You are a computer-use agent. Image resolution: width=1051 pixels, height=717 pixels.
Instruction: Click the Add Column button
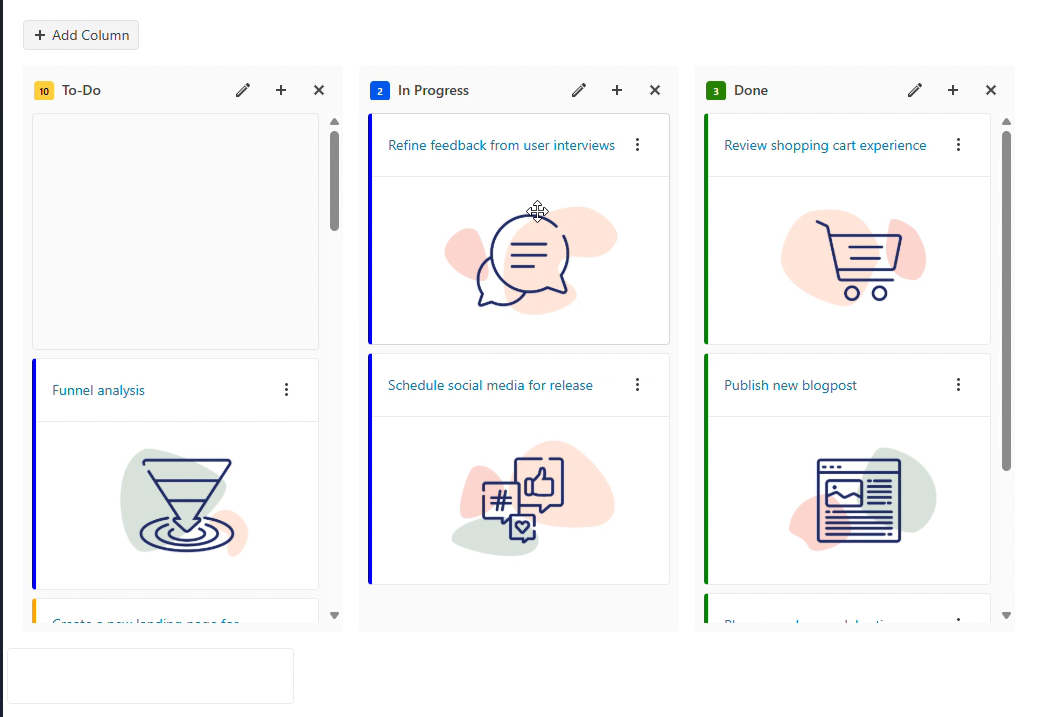(81, 35)
